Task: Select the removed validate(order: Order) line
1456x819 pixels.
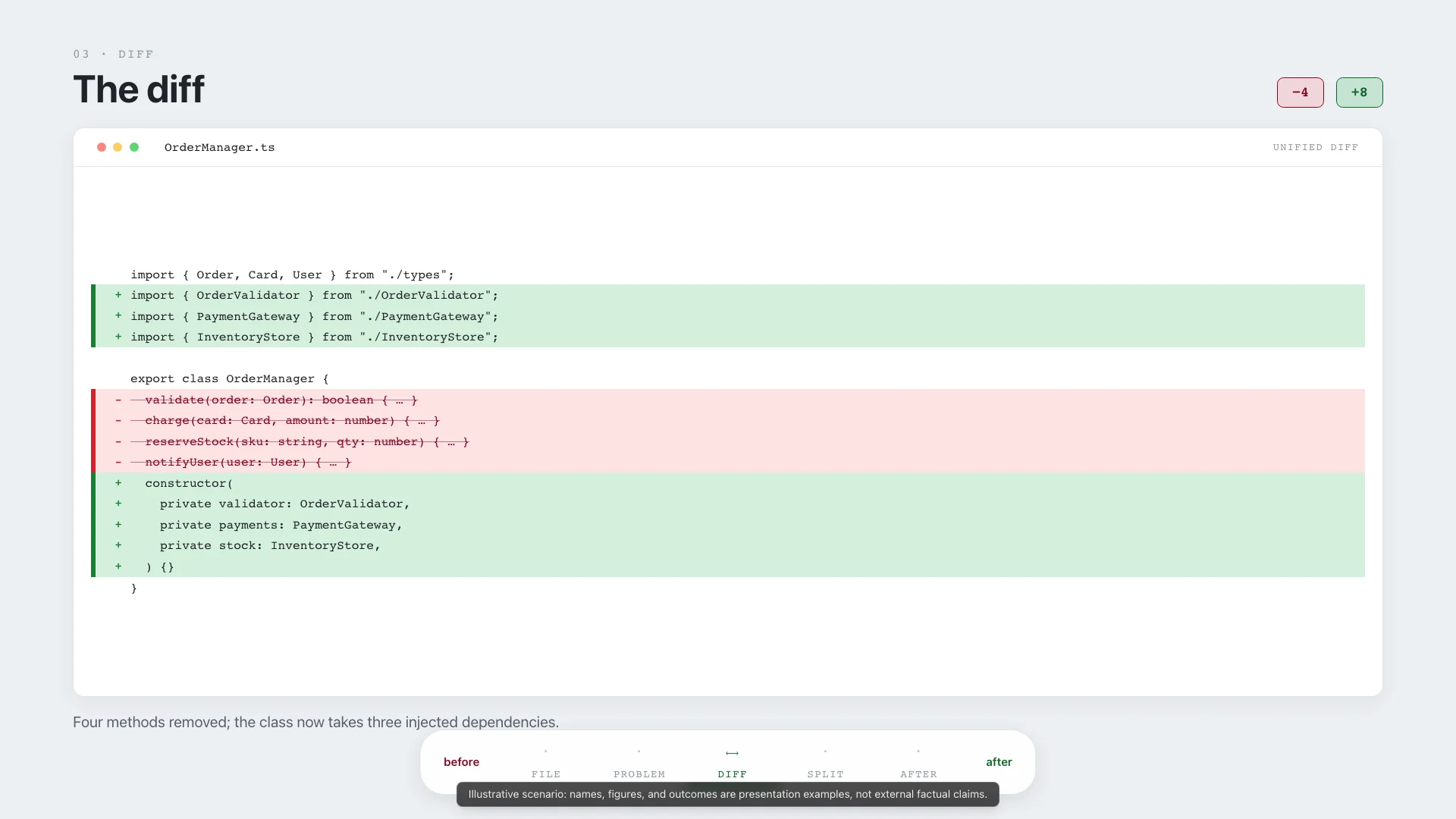Action: (728, 400)
